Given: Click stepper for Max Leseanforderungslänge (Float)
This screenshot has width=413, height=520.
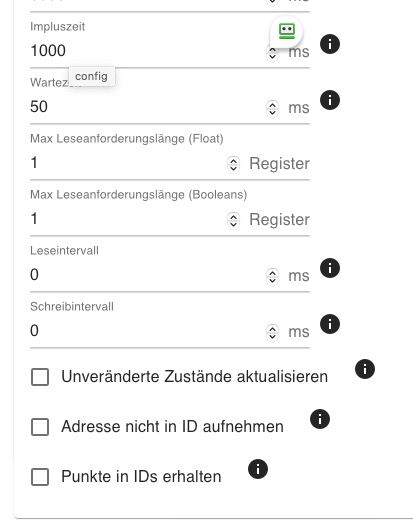Looking at the screenshot, I should point(233,164).
